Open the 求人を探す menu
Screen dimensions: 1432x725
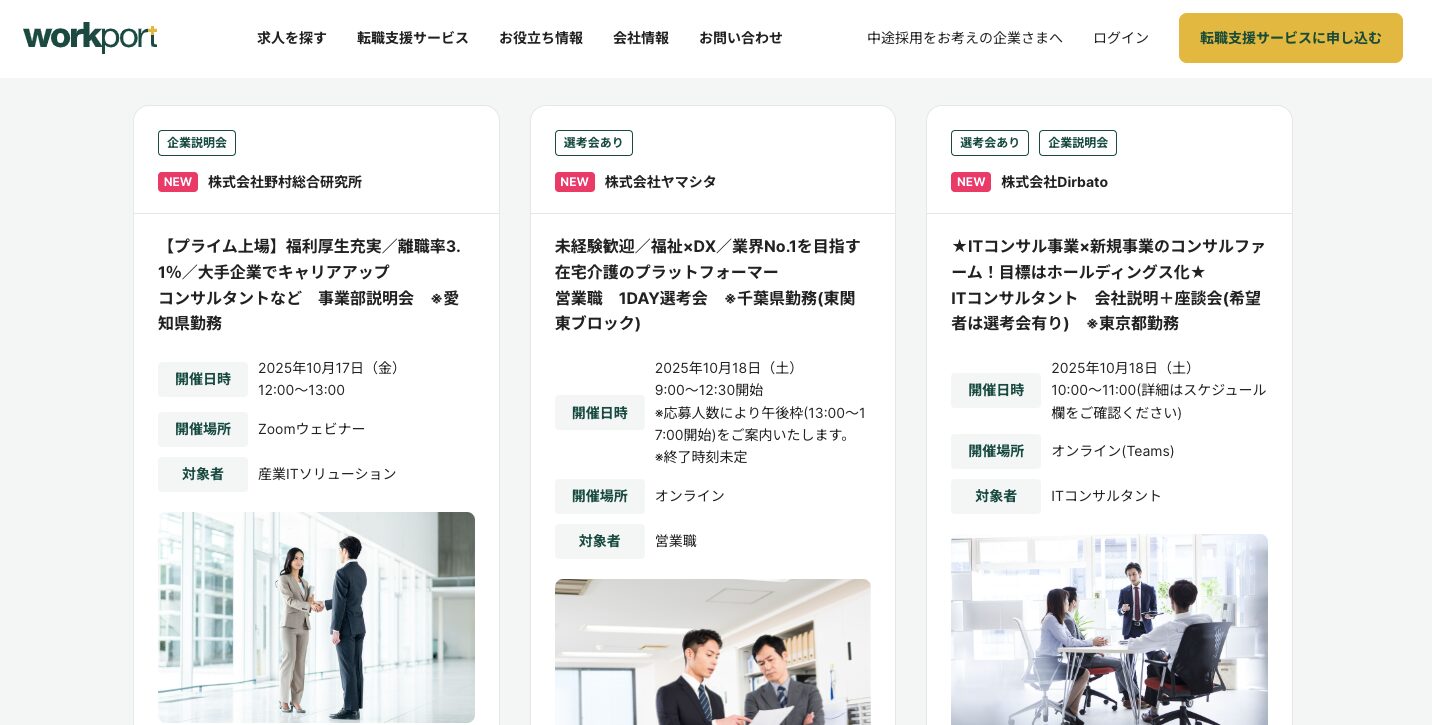(292, 38)
